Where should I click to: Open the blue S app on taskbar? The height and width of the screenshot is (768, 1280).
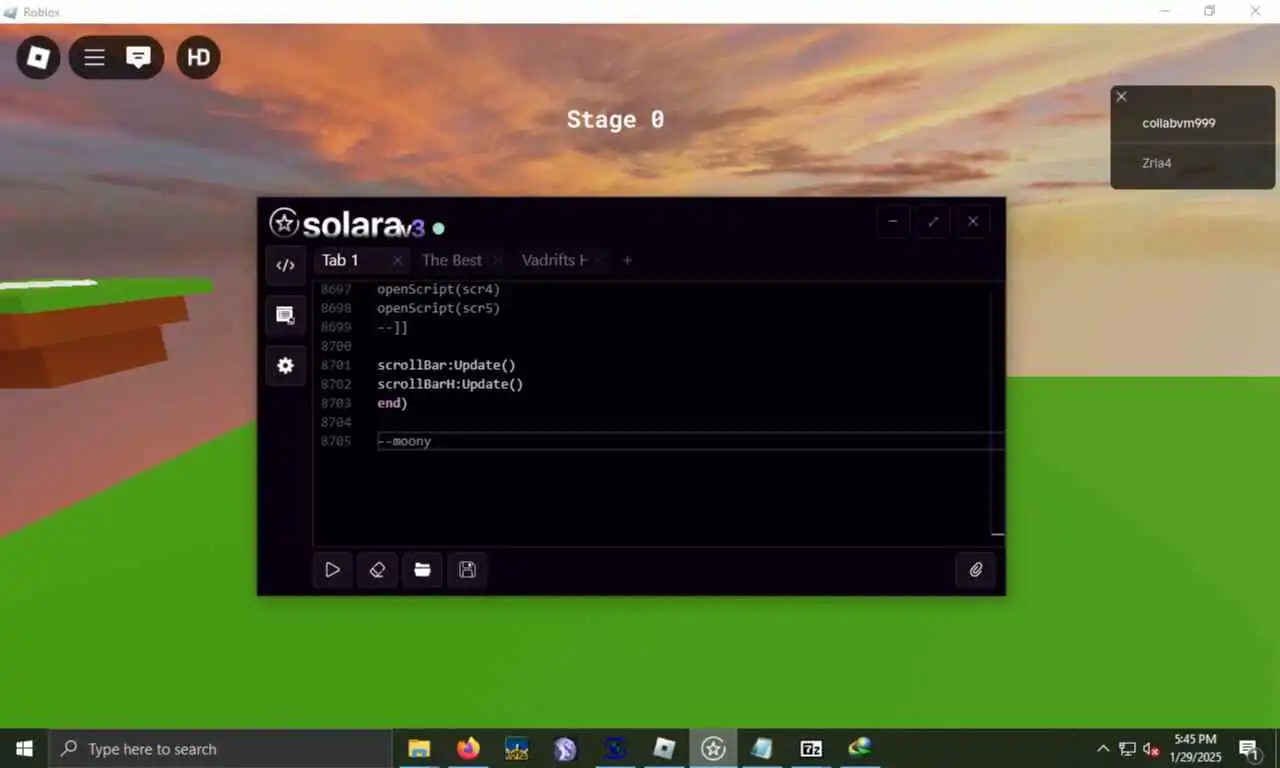(615, 748)
